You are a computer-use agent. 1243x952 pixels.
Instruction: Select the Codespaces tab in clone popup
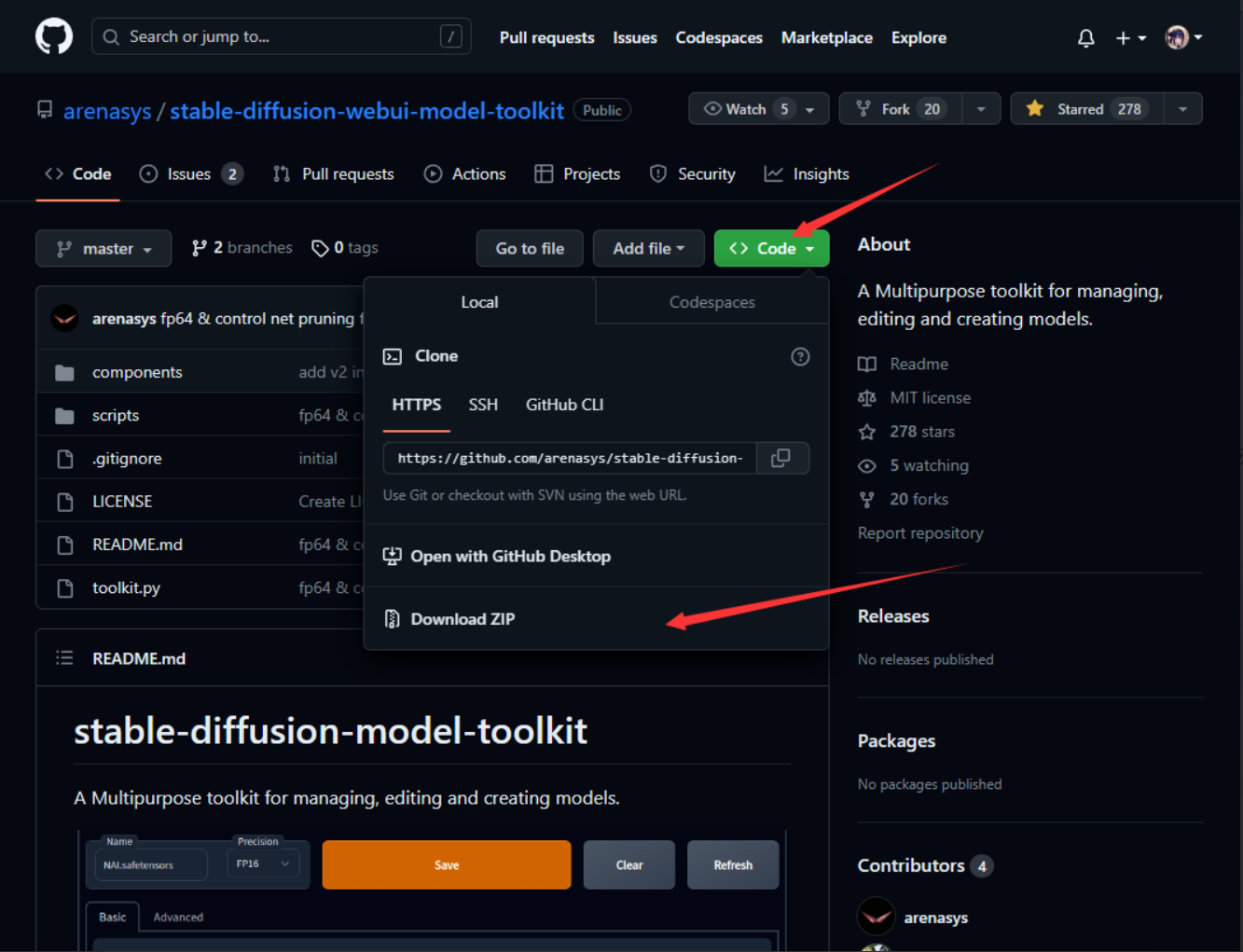[x=712, y=302]
